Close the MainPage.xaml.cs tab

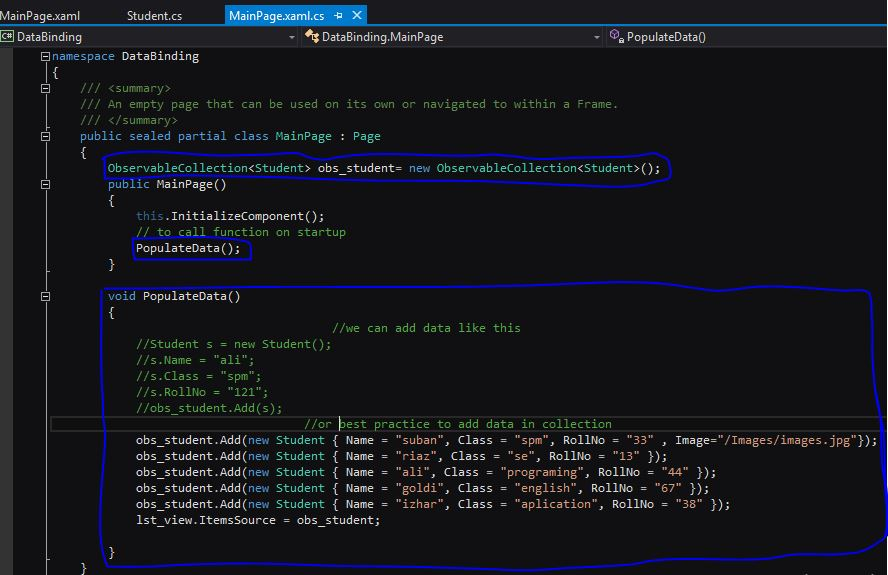coord(357,16)
